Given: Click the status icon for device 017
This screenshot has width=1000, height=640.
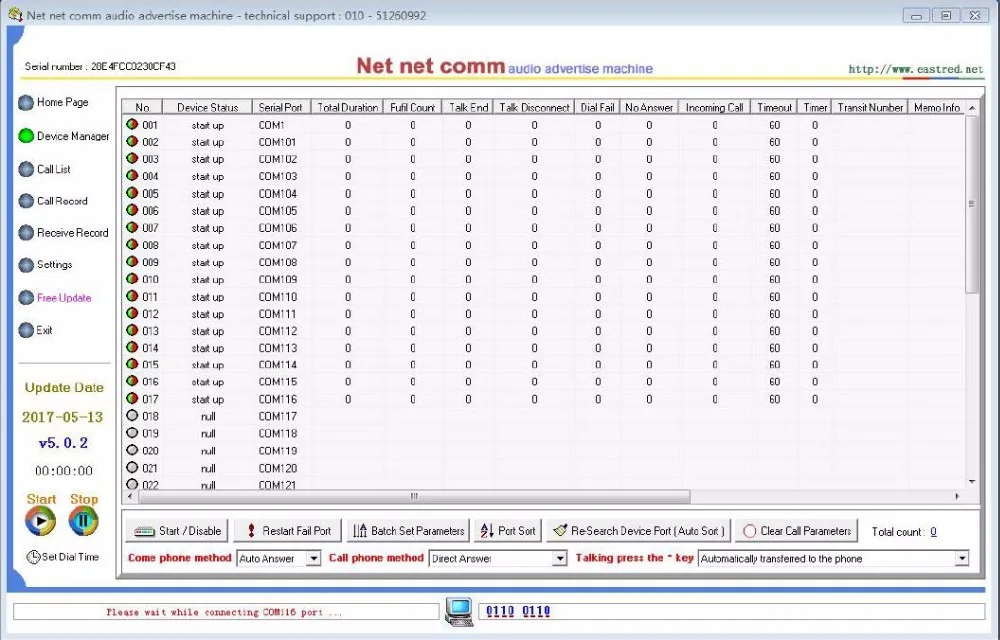Looking at the screenshot, I should pyautogui.click(x=132, y=398).
